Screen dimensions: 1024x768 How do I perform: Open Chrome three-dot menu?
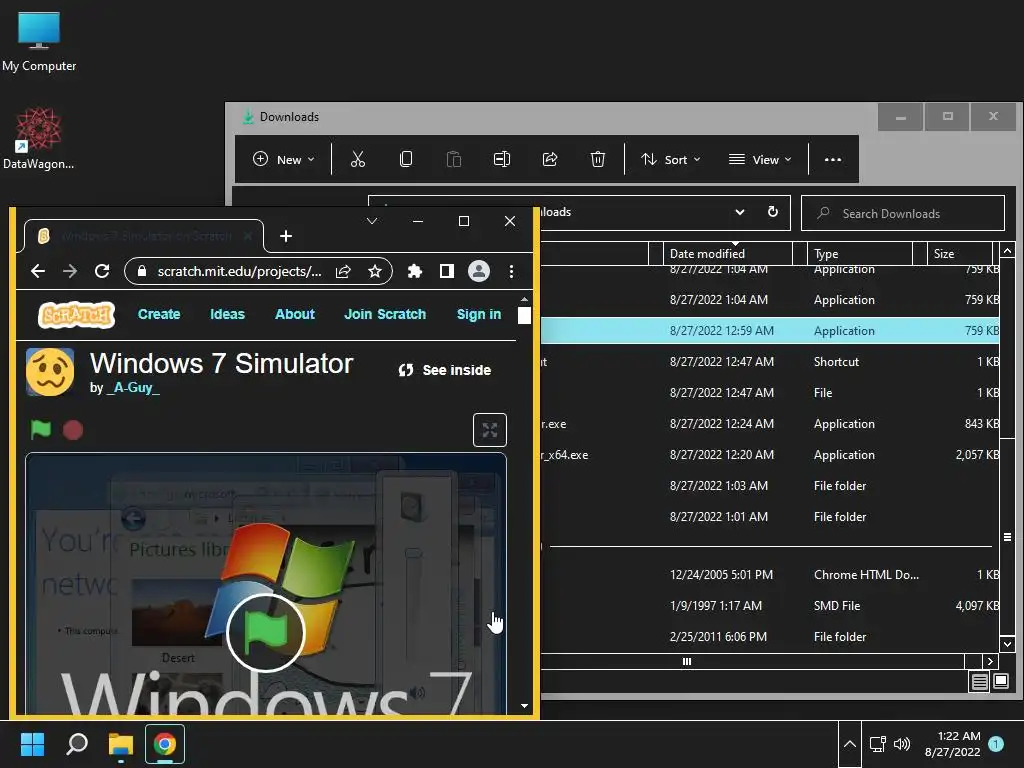[511, 271]
